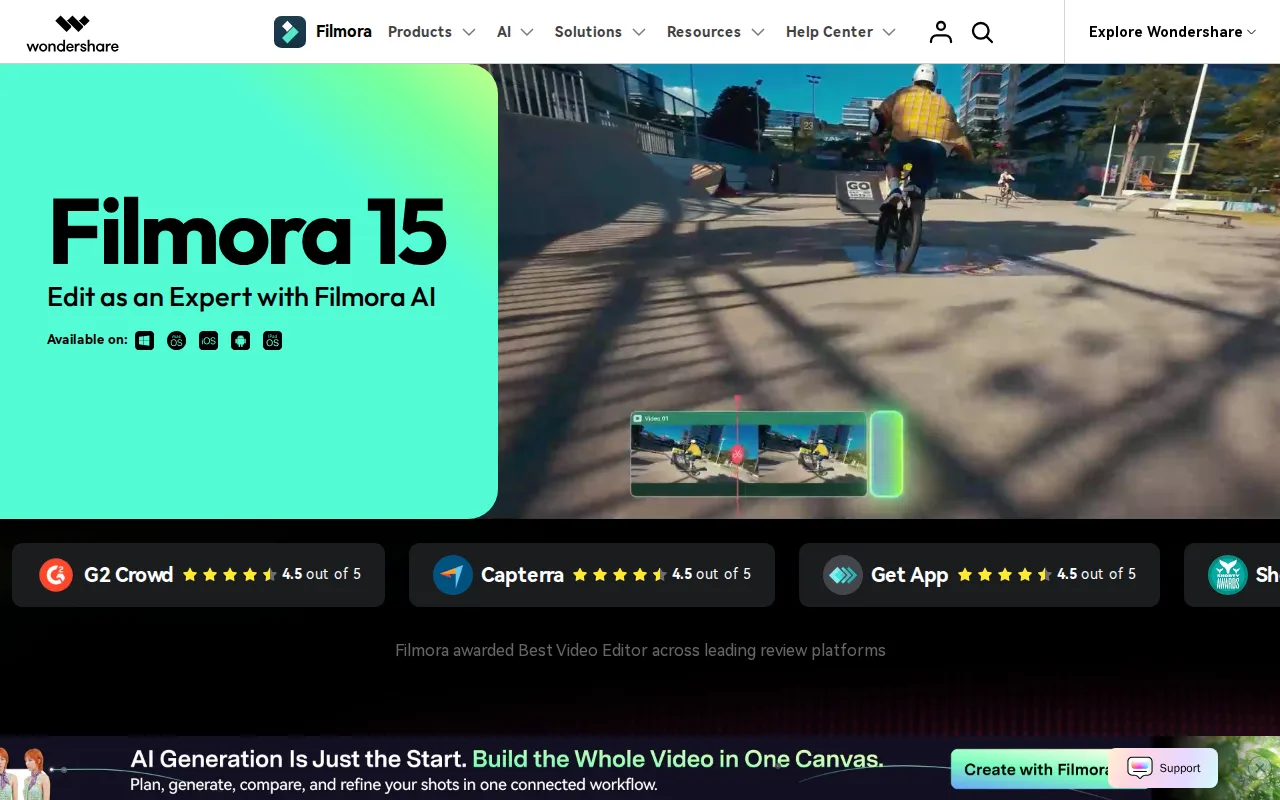
Task: Close the bottom promo banner
Action: [x=1260, y=768]
